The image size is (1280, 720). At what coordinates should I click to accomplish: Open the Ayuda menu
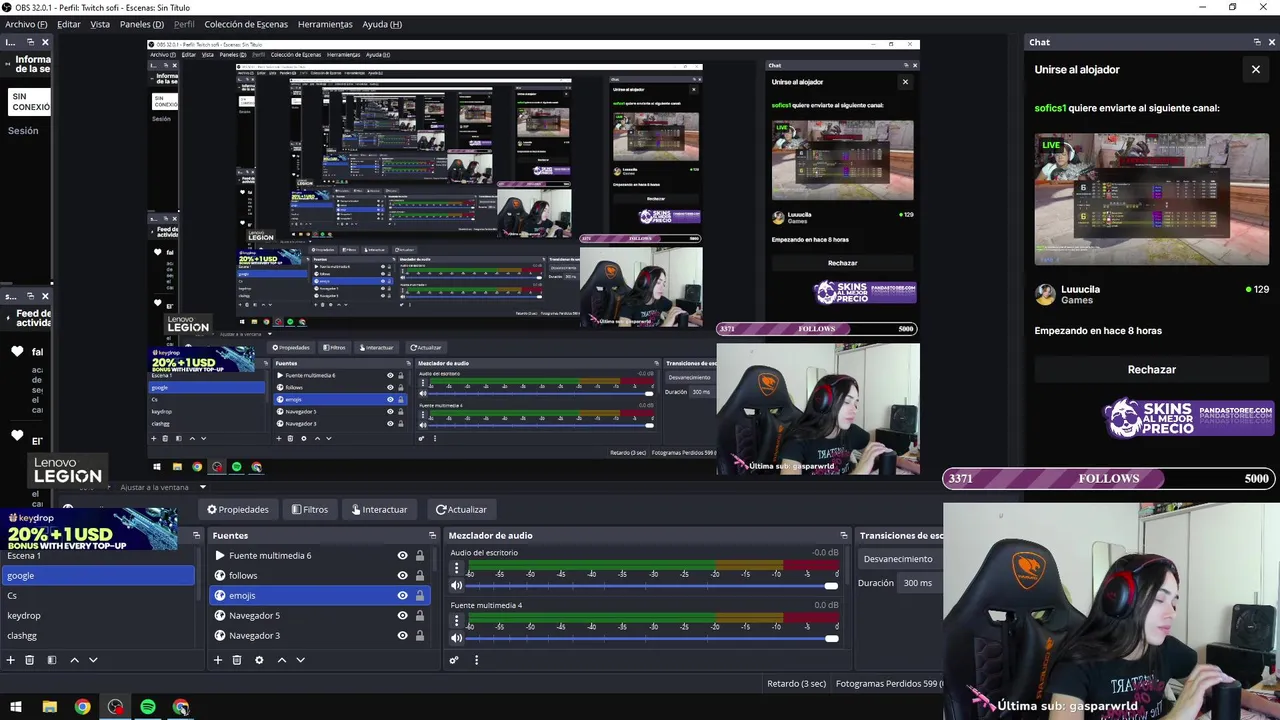pyautogui.click(x=382, y=24)
